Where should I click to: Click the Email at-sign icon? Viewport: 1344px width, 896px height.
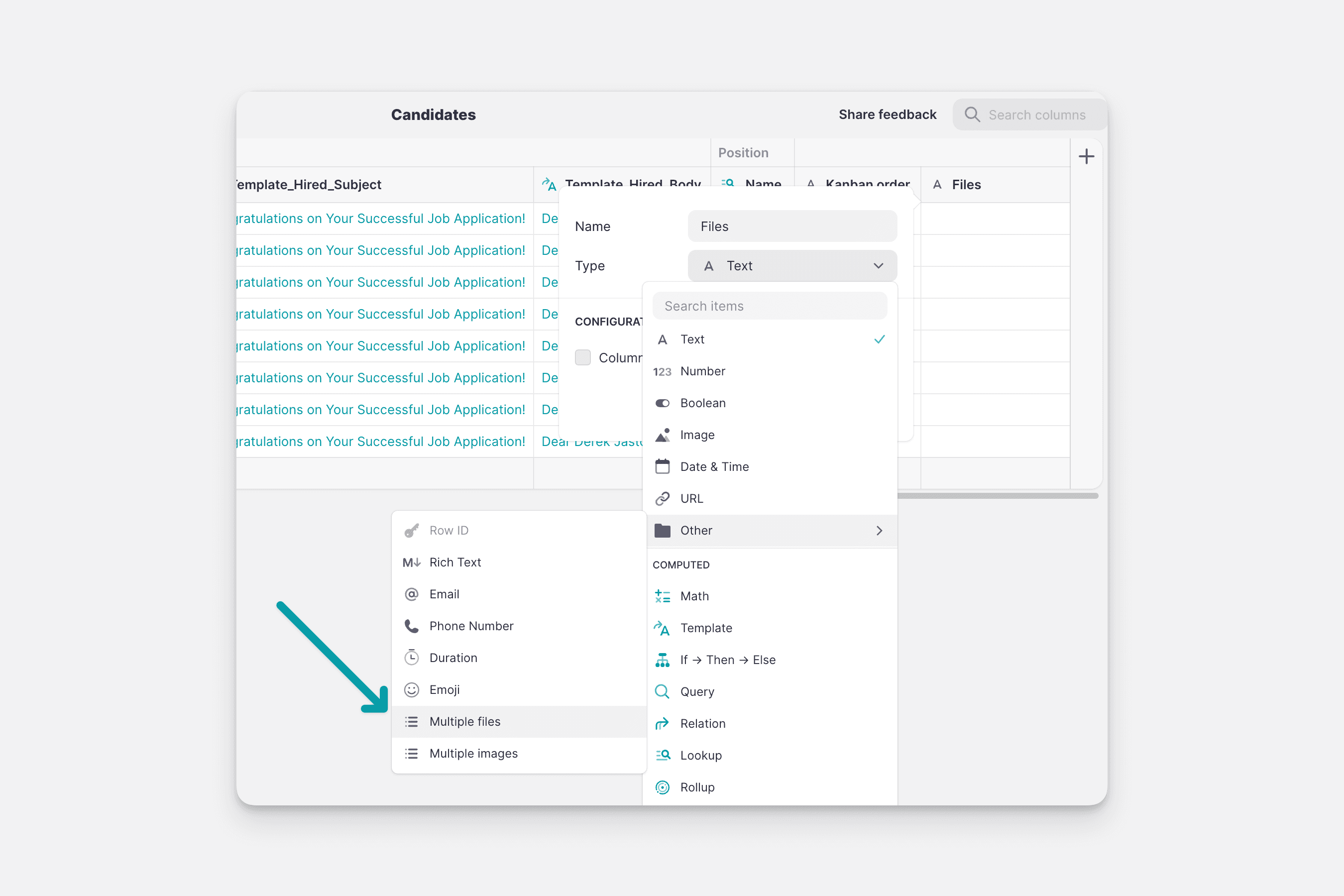(x=412, y=594)
